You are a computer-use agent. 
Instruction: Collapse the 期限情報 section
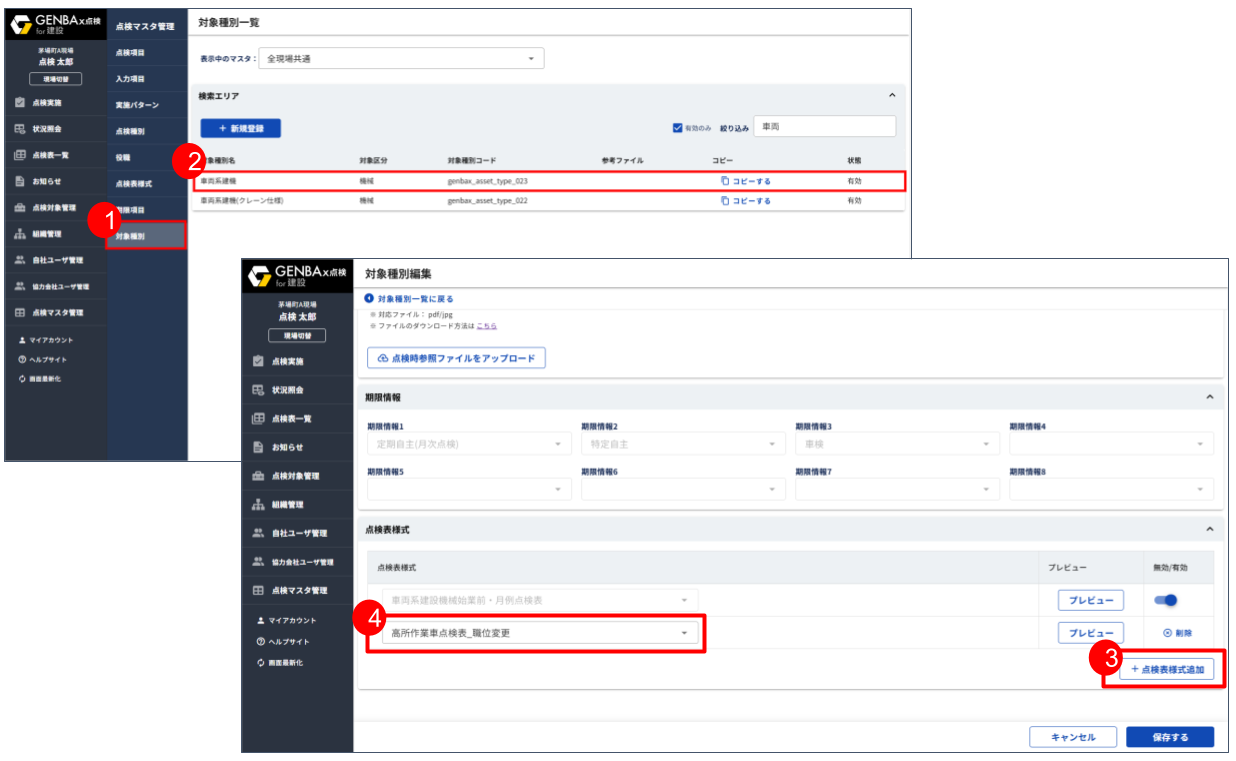1209,397
